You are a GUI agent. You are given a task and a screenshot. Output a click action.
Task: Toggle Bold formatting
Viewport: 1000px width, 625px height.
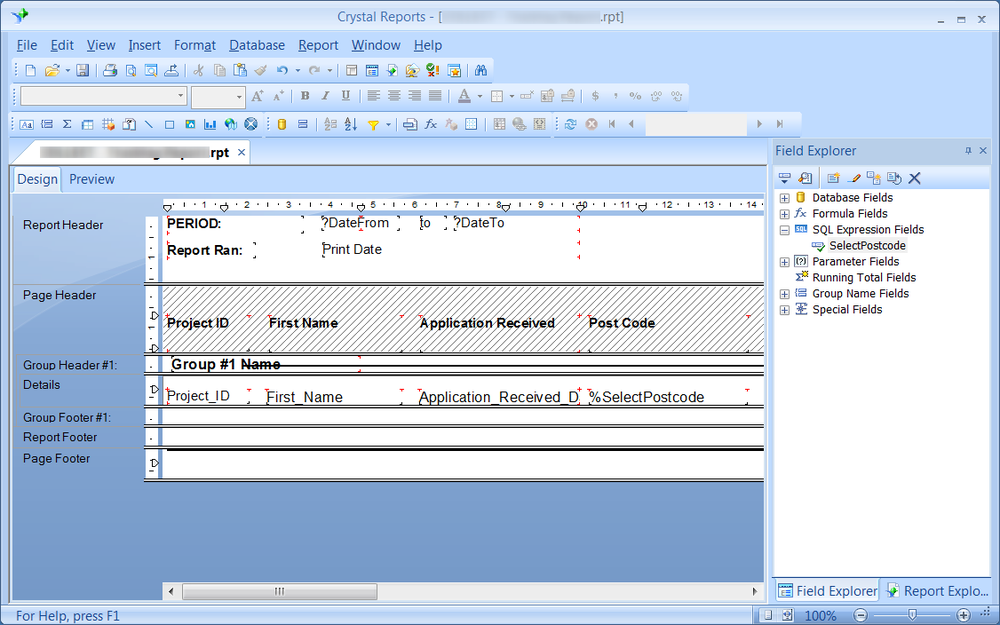tap(305, 96)
